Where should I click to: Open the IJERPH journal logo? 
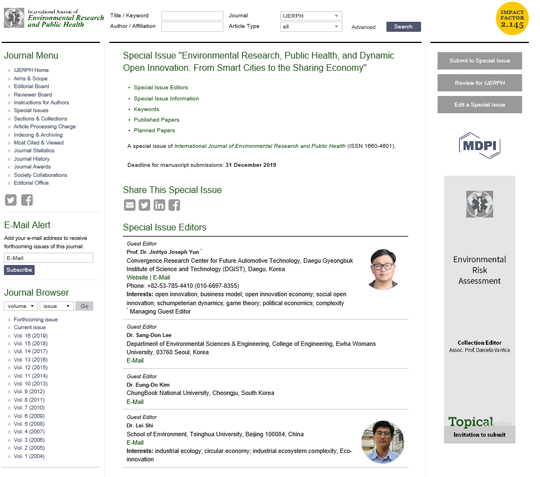click(54, 18)
